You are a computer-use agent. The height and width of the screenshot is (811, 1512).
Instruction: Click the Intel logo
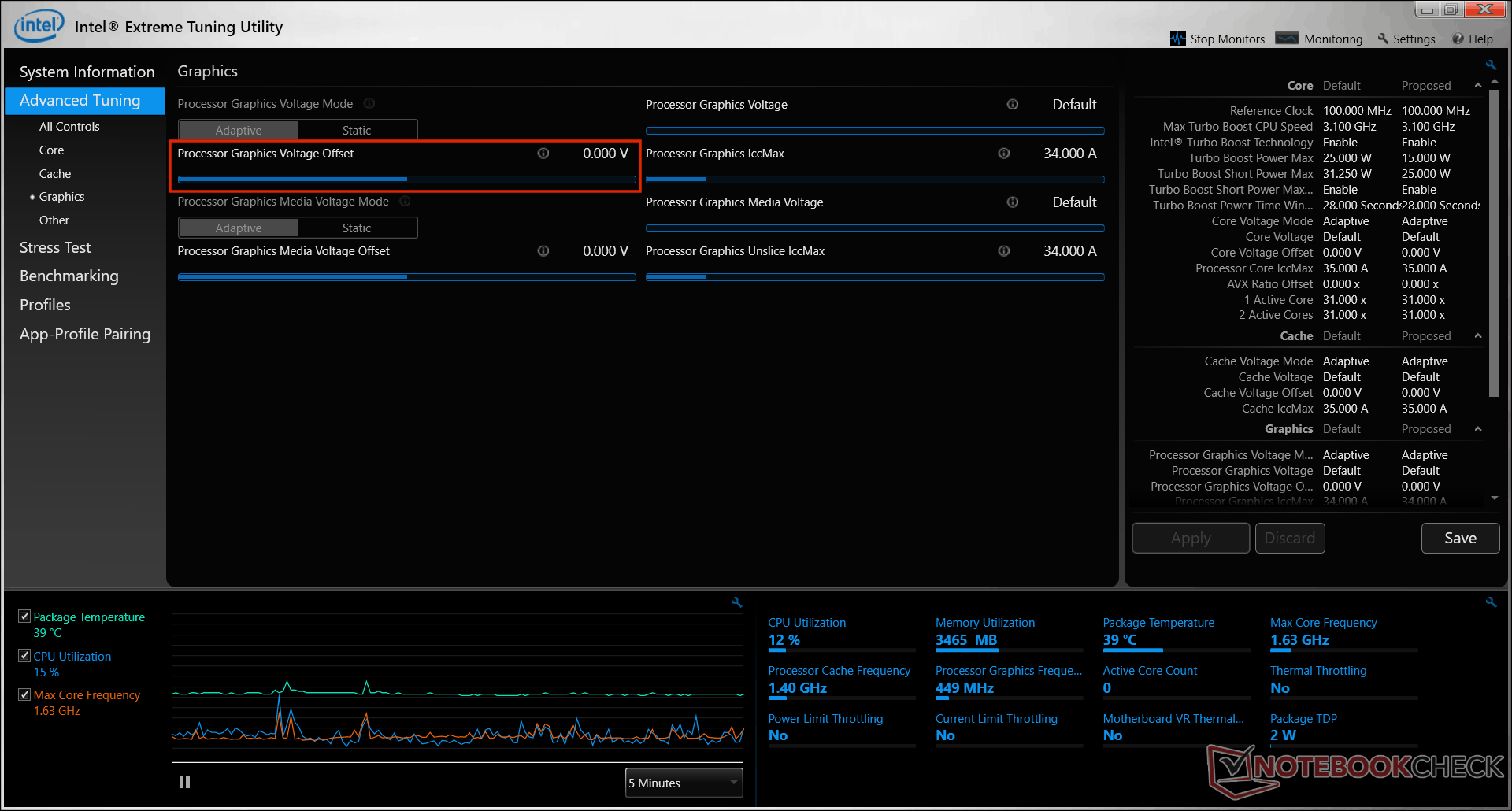click(39, 26)
